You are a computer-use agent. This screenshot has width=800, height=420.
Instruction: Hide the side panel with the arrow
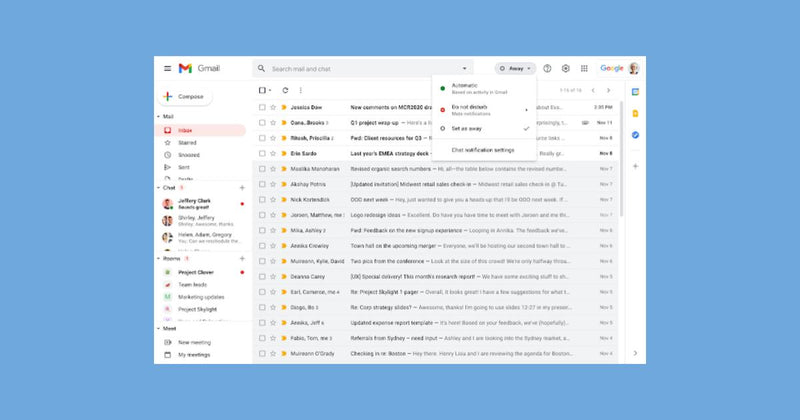click(x=635, y=353)
